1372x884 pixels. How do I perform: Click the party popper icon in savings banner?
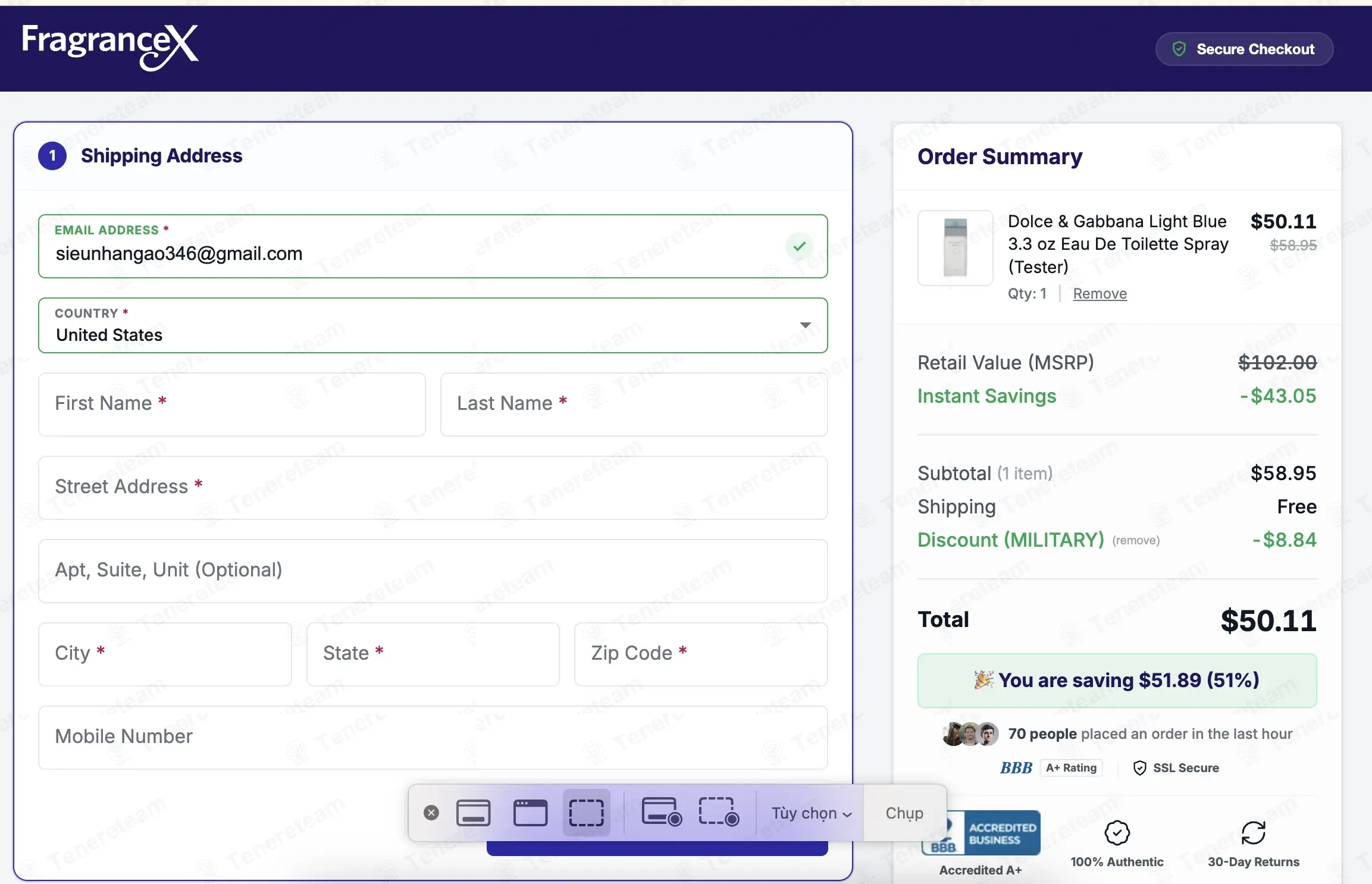[983, 680]
